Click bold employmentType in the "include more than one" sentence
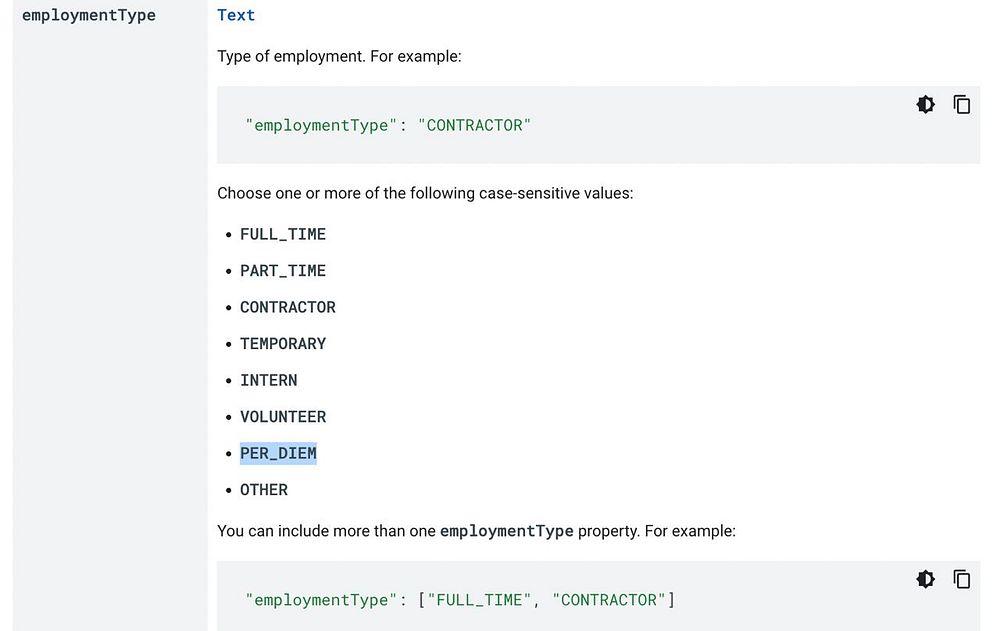Screen dimensions: 1000x631 coord(506,531)
